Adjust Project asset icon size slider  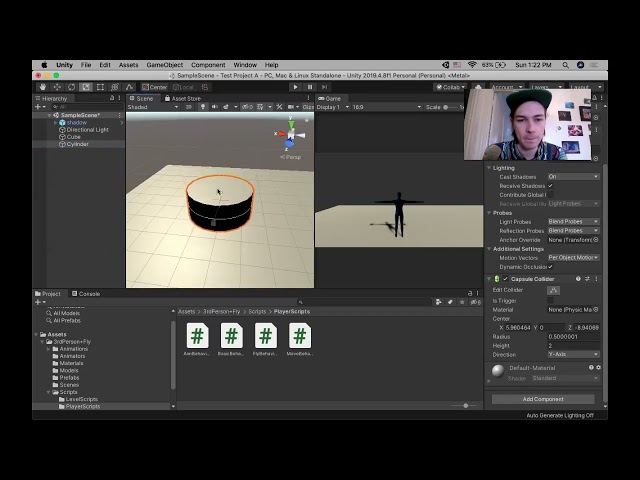(464, 406)
